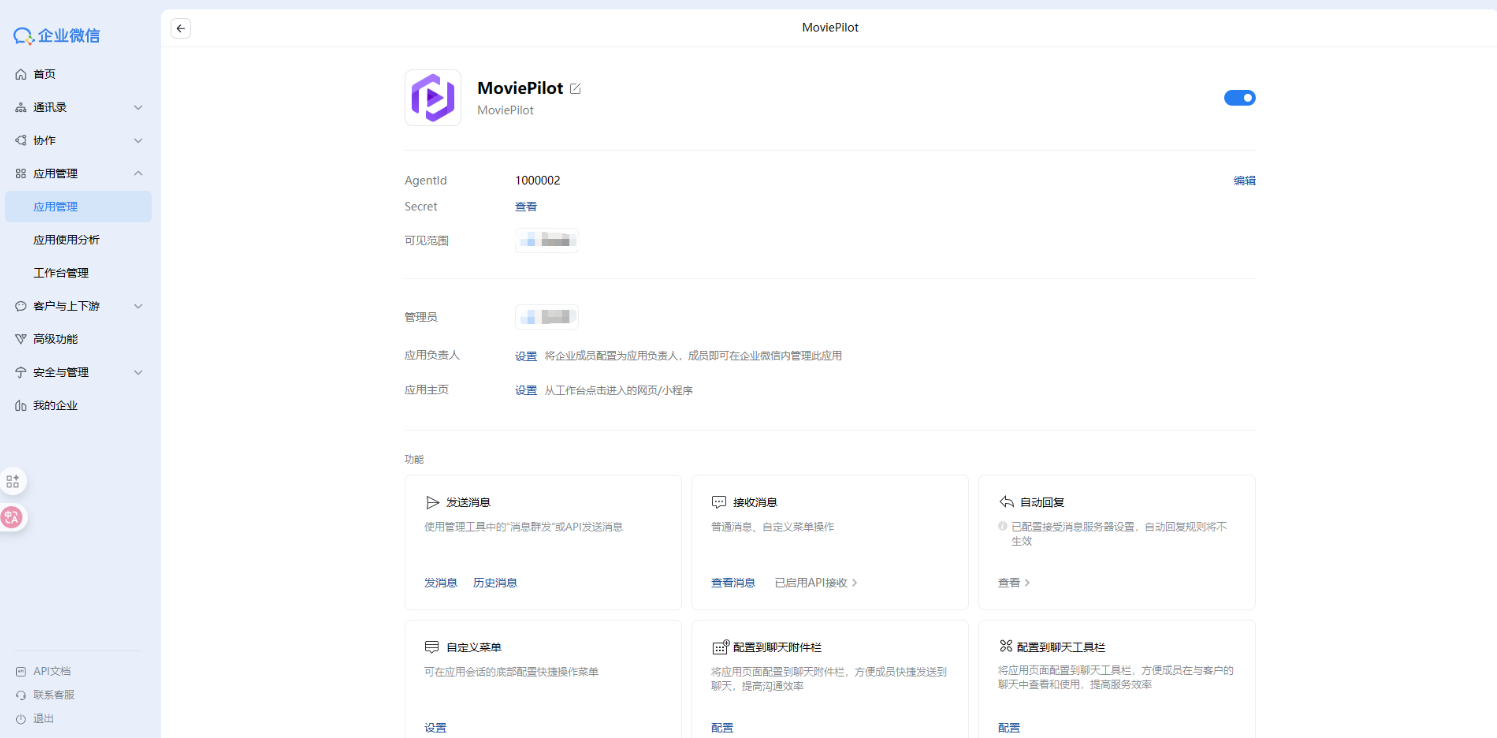
Task: Click the 联系客服 headset icon
Action: [x=21, y=695]
